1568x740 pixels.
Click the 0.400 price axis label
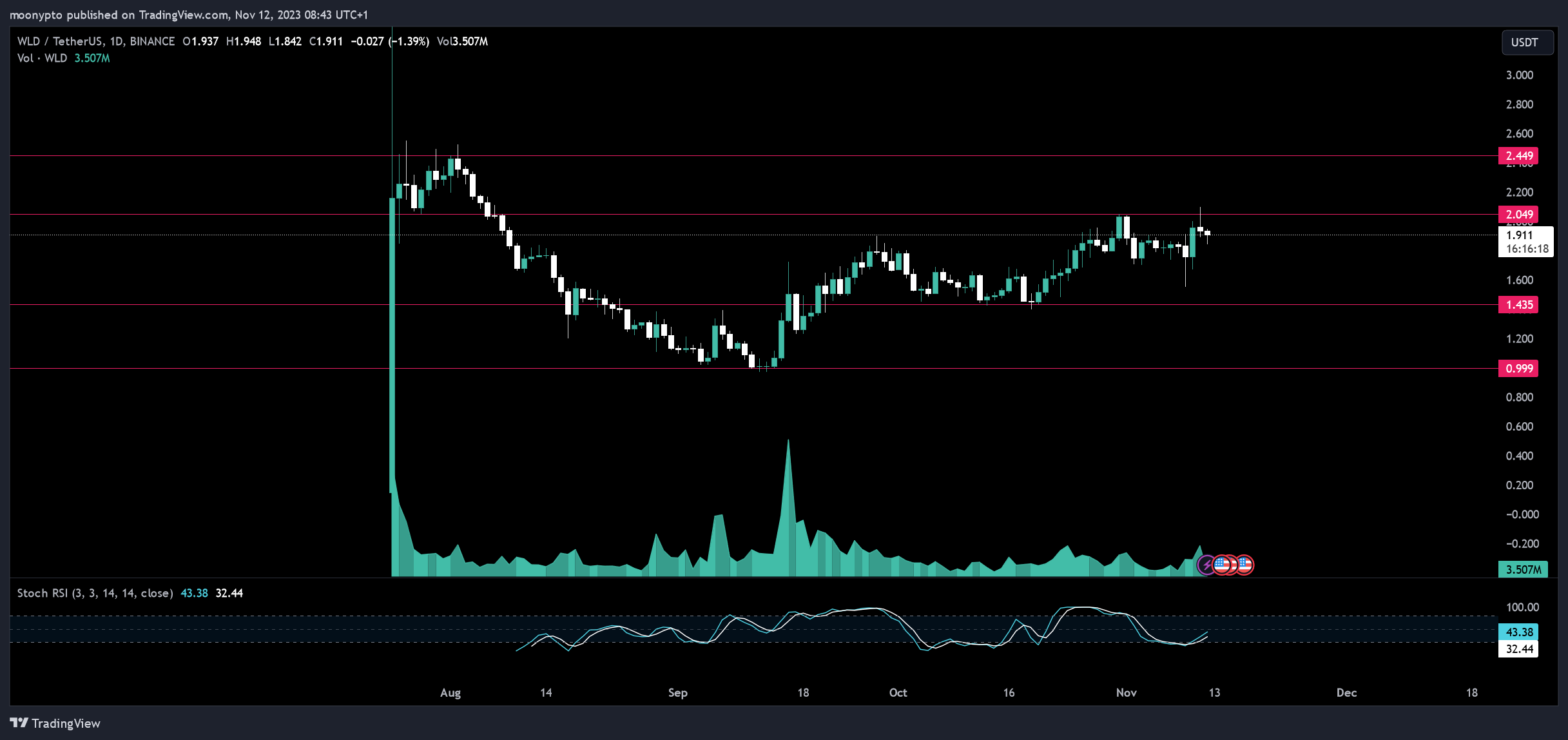pyautogui.click(x=1519, y=456)
